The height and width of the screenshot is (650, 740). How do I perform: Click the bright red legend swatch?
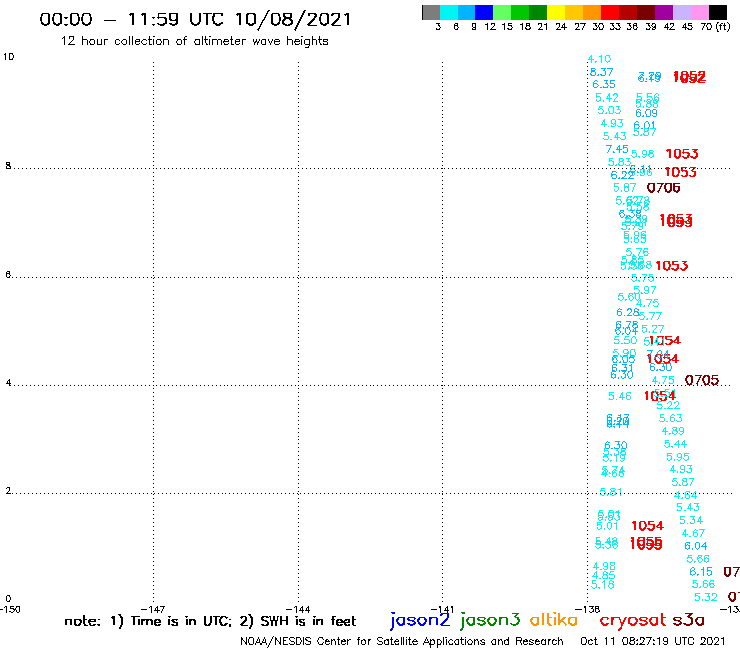pyautogui.click(x=610, y=12)
